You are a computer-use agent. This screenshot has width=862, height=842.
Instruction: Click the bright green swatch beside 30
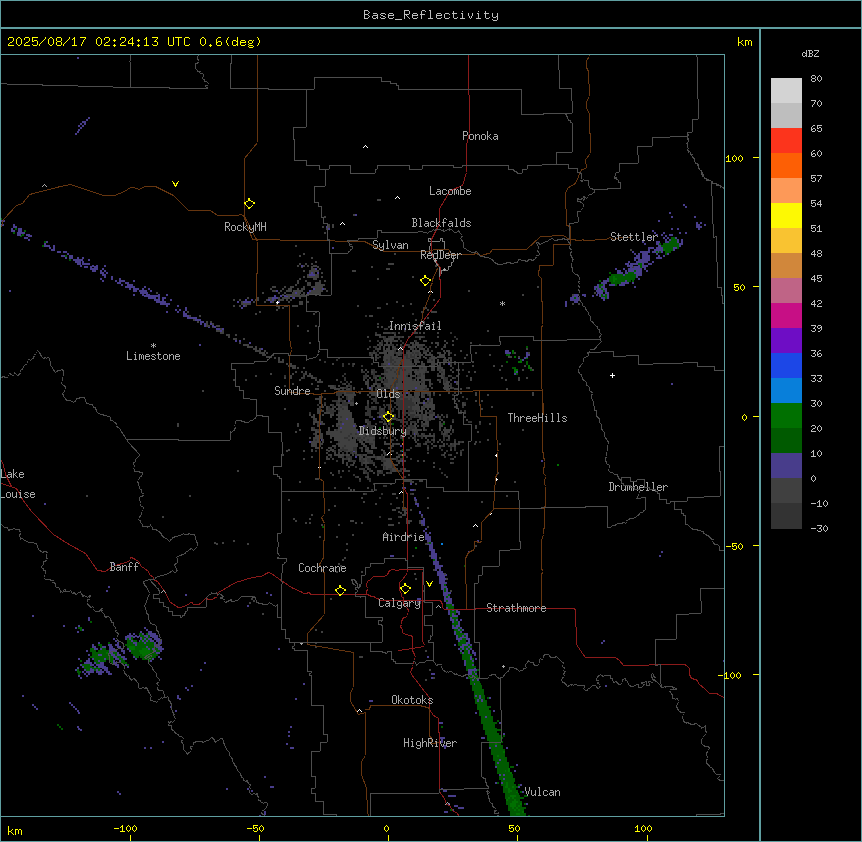786,416
